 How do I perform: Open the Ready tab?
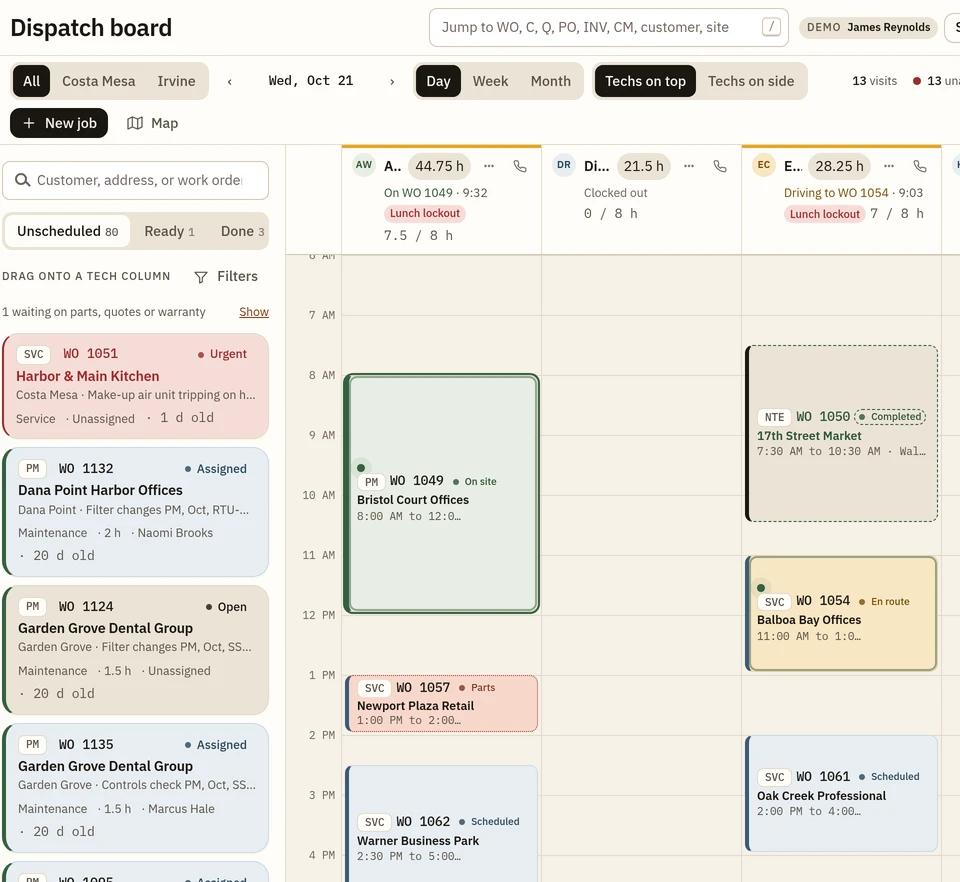point(169,231)
